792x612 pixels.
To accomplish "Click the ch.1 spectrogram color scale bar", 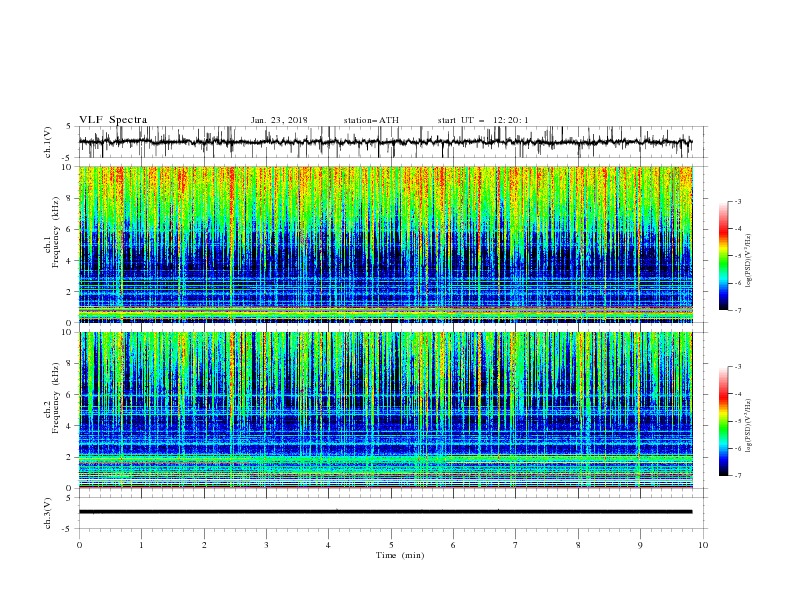I will point(723,256).
